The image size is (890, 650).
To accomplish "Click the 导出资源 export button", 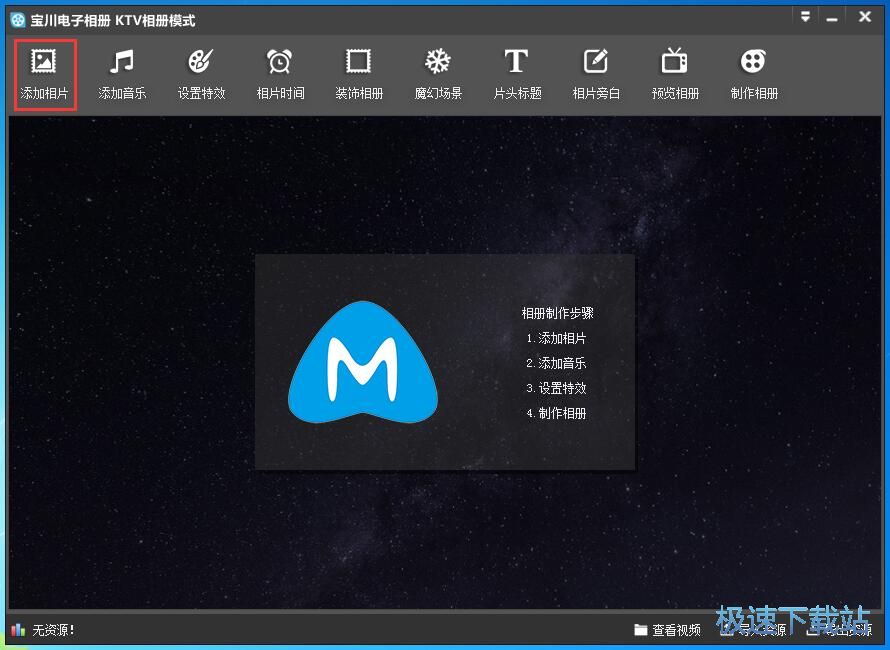I will (x=839, y=630).
